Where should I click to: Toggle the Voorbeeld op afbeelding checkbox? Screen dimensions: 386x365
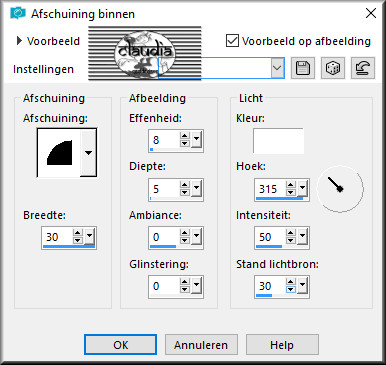point(232,41)
